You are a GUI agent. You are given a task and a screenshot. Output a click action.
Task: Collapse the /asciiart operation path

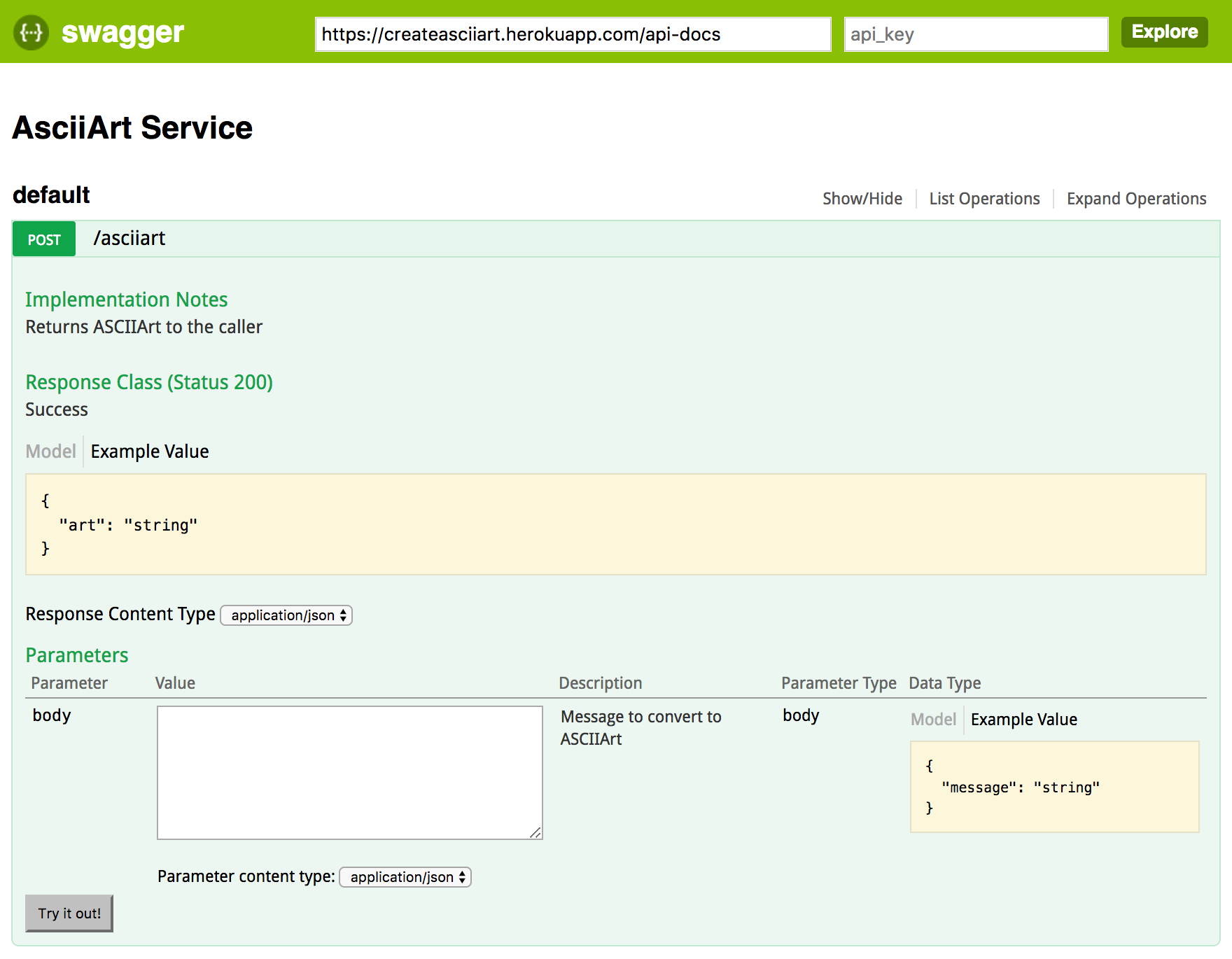[x=129, y=239]
